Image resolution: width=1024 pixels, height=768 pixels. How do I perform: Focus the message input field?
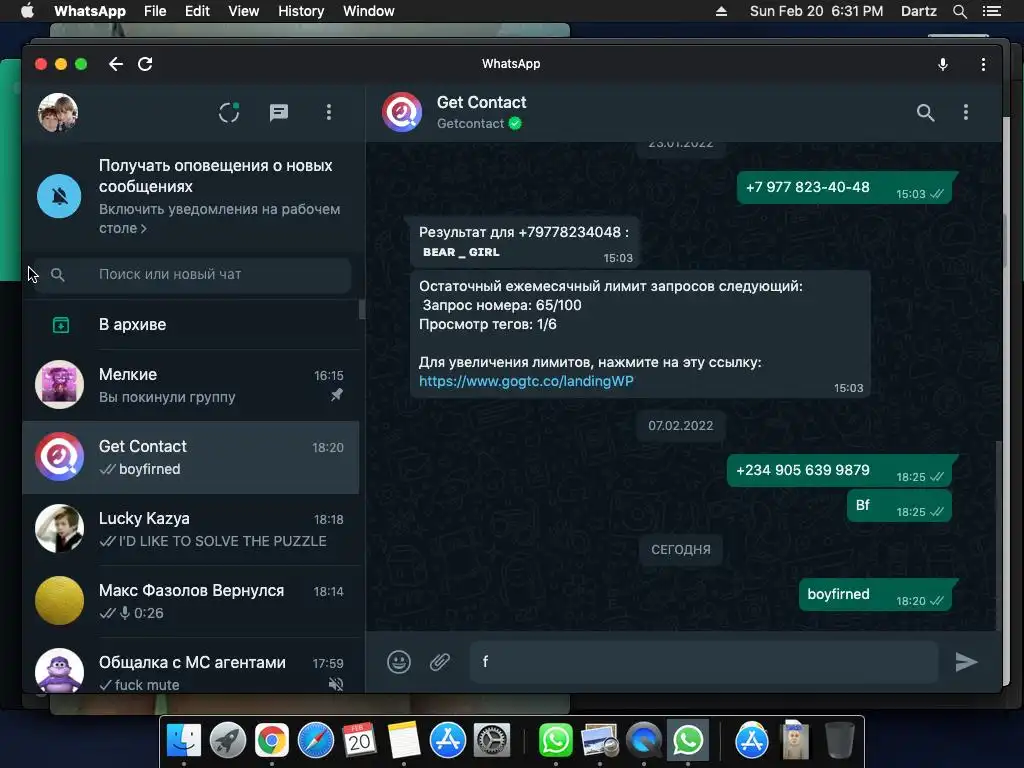point(704,662)
